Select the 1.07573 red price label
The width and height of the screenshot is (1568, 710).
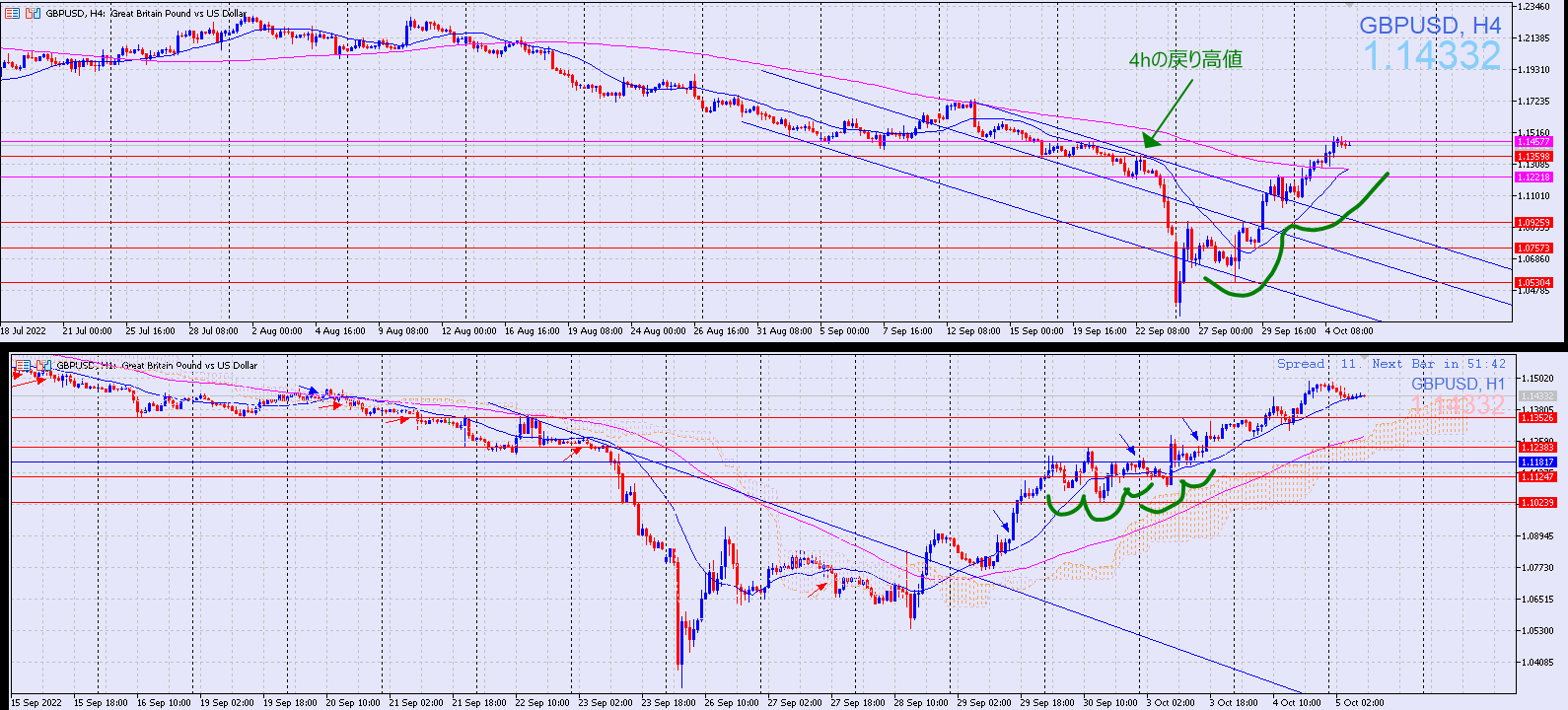click(1533, 248)
